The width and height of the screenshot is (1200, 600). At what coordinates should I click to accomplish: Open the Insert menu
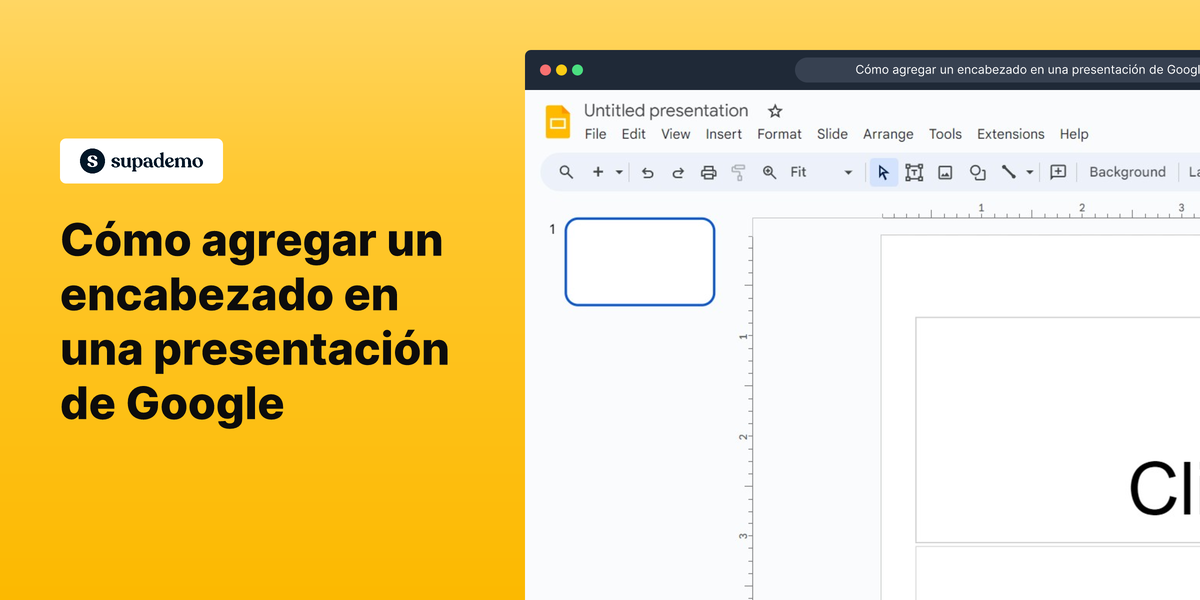[x=723, y=133]
